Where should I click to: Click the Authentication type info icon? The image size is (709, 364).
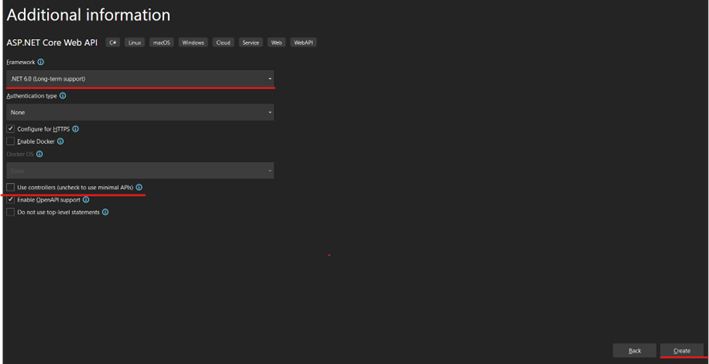[63, 96]
